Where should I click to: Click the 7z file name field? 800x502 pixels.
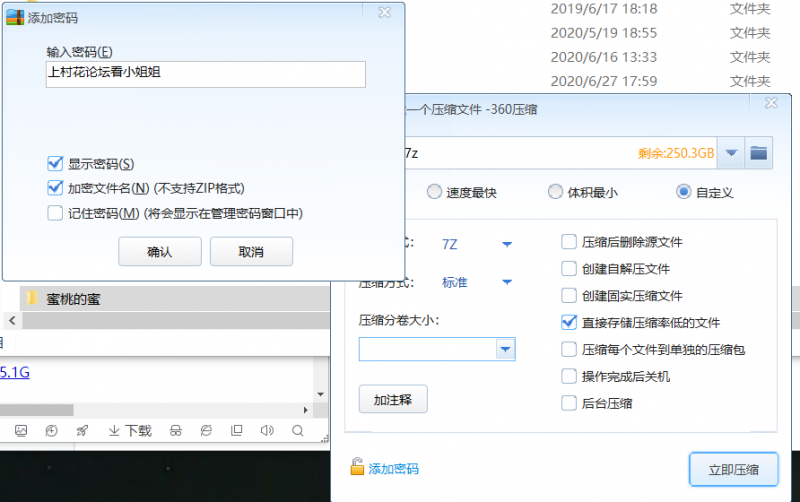[561, 153]
